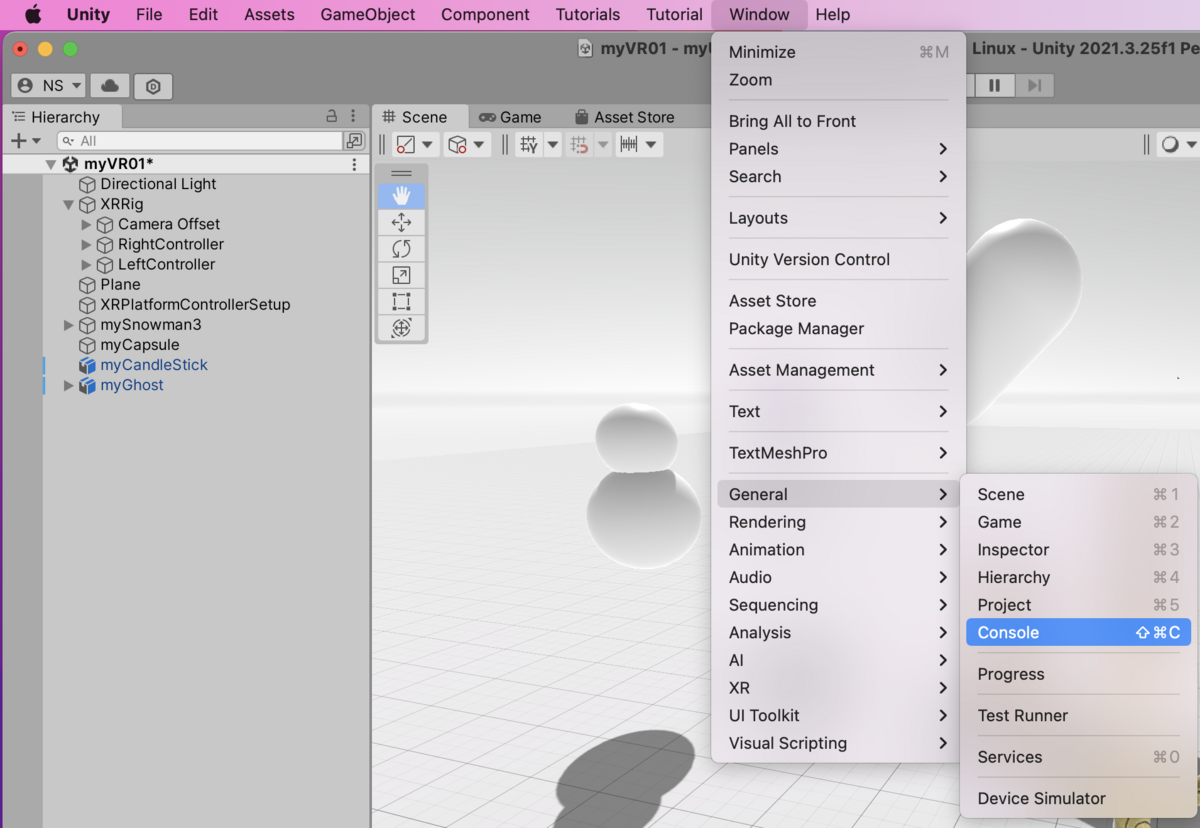Select the Plane object
The width and height of the screenshot is (1200, 828).
[120, 284]
